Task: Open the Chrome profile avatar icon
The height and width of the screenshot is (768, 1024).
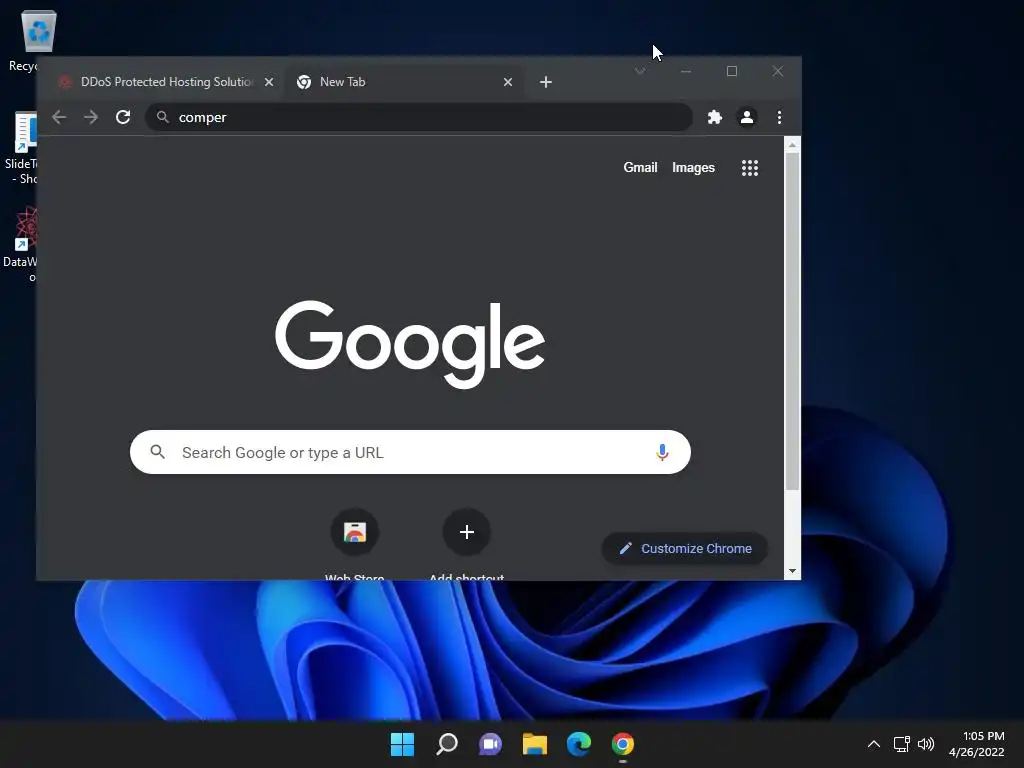Action: [x=746, y=118]
